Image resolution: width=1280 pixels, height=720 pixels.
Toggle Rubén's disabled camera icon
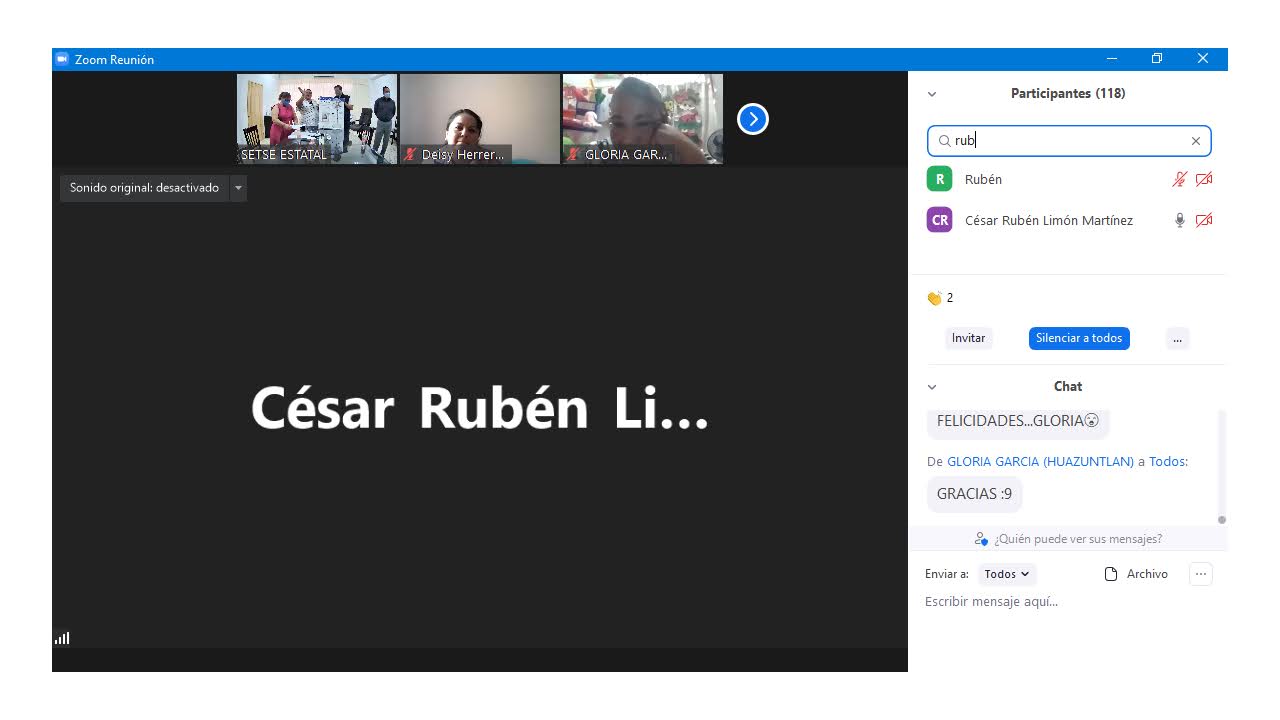(1204, 179)
